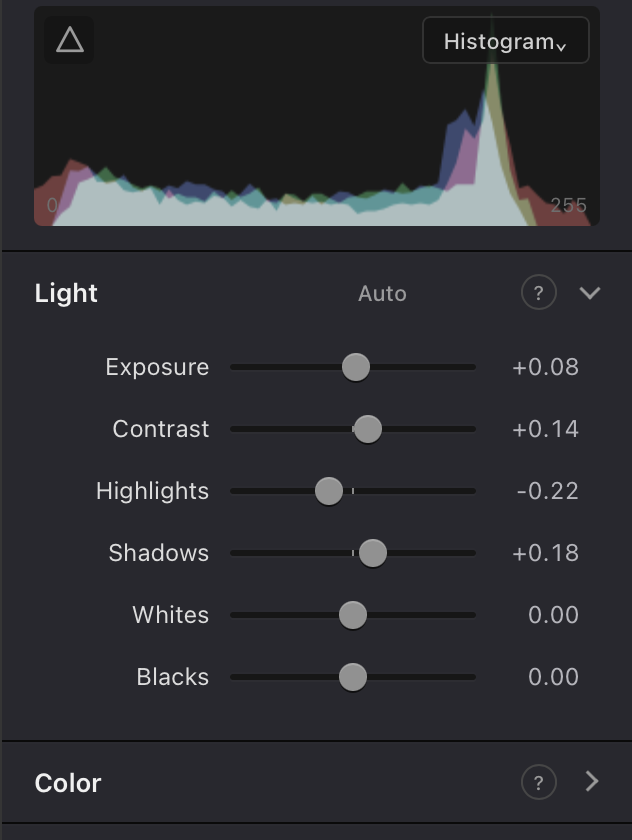The height and width of the screenshot is (840, 632).
Task: Click the Highlights slider handle
Action: 328,491
